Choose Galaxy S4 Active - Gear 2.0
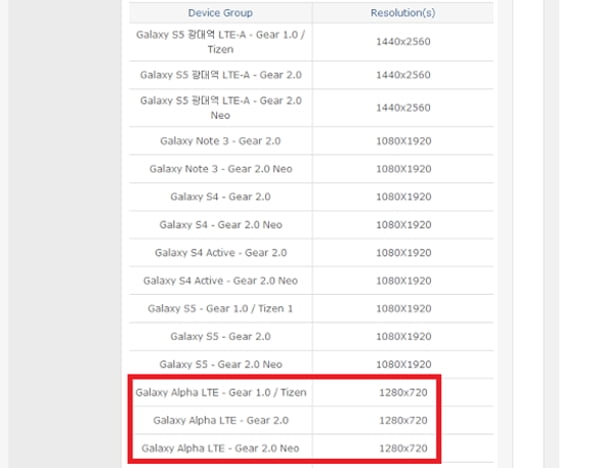Viewport: 600px width, 468px height. click(220, 253)
